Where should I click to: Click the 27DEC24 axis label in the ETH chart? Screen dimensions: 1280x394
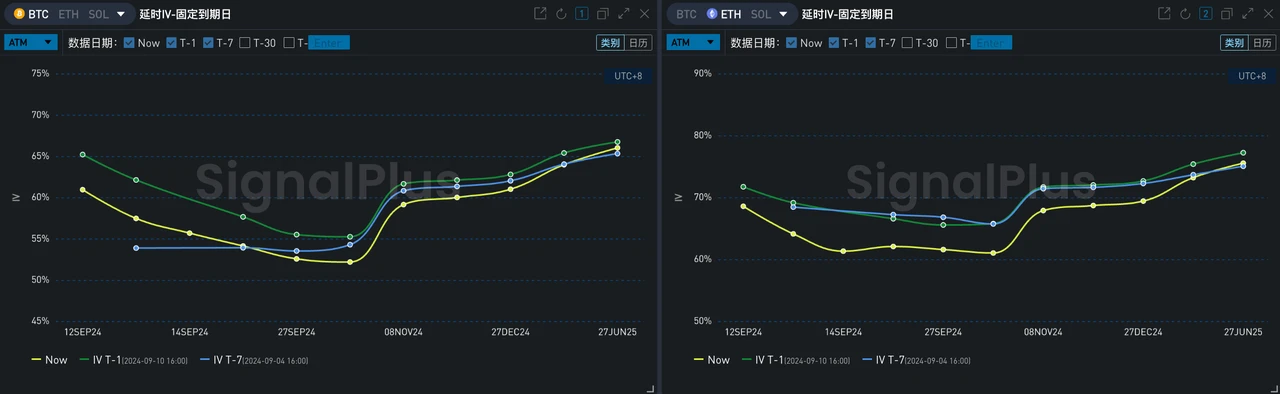[x=1143, y=332]
